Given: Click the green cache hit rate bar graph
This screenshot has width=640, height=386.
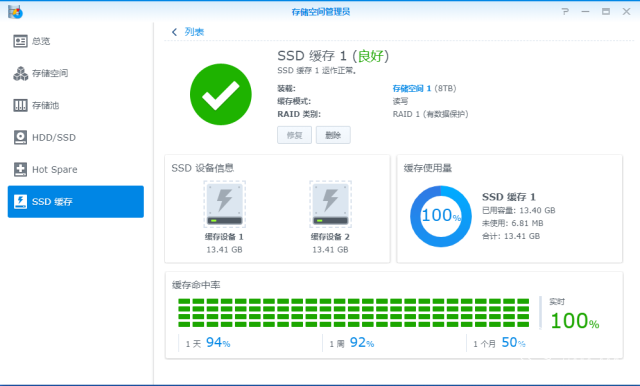Looking at the screenshot, I should click(353, 313).
